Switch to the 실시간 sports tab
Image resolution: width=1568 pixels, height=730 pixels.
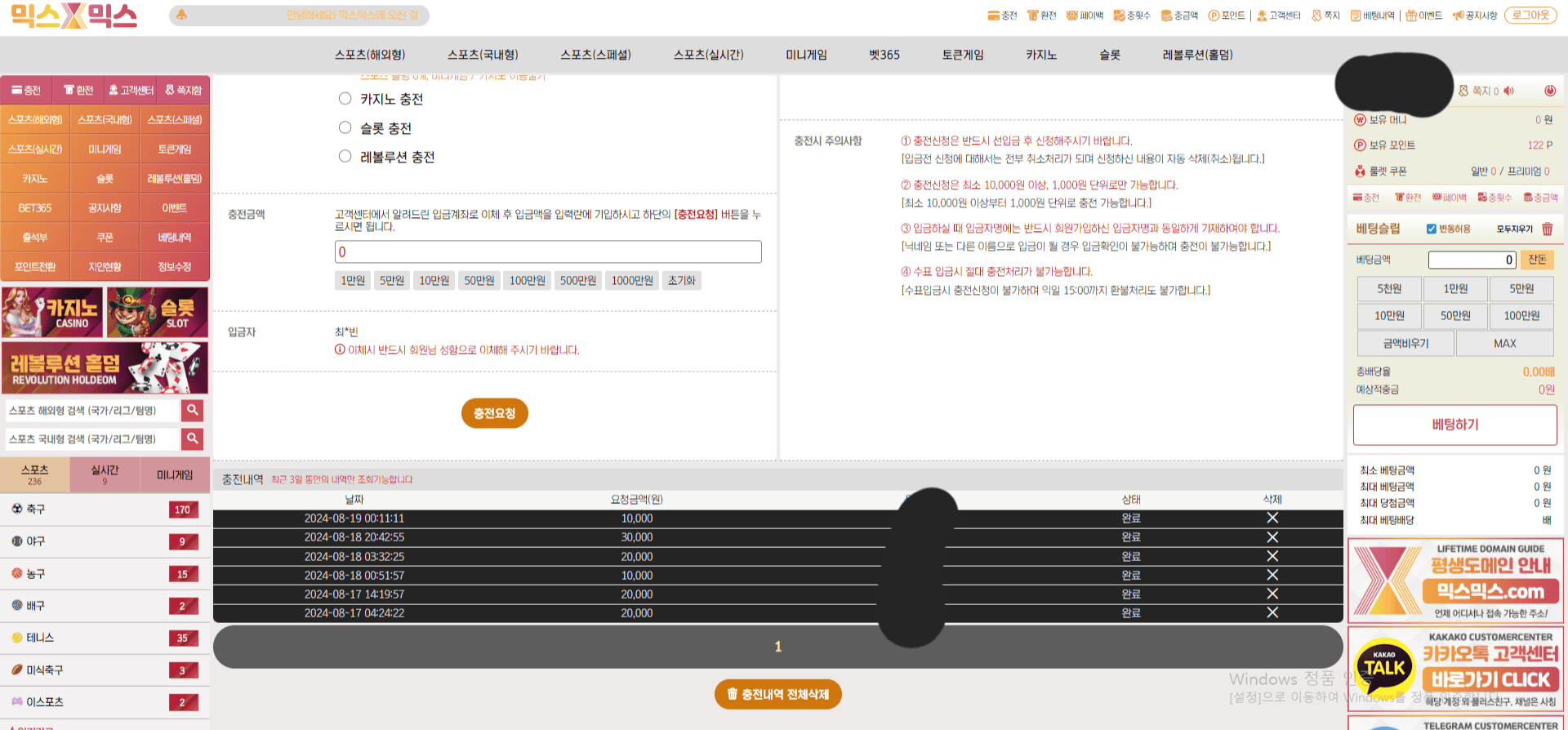105,474
